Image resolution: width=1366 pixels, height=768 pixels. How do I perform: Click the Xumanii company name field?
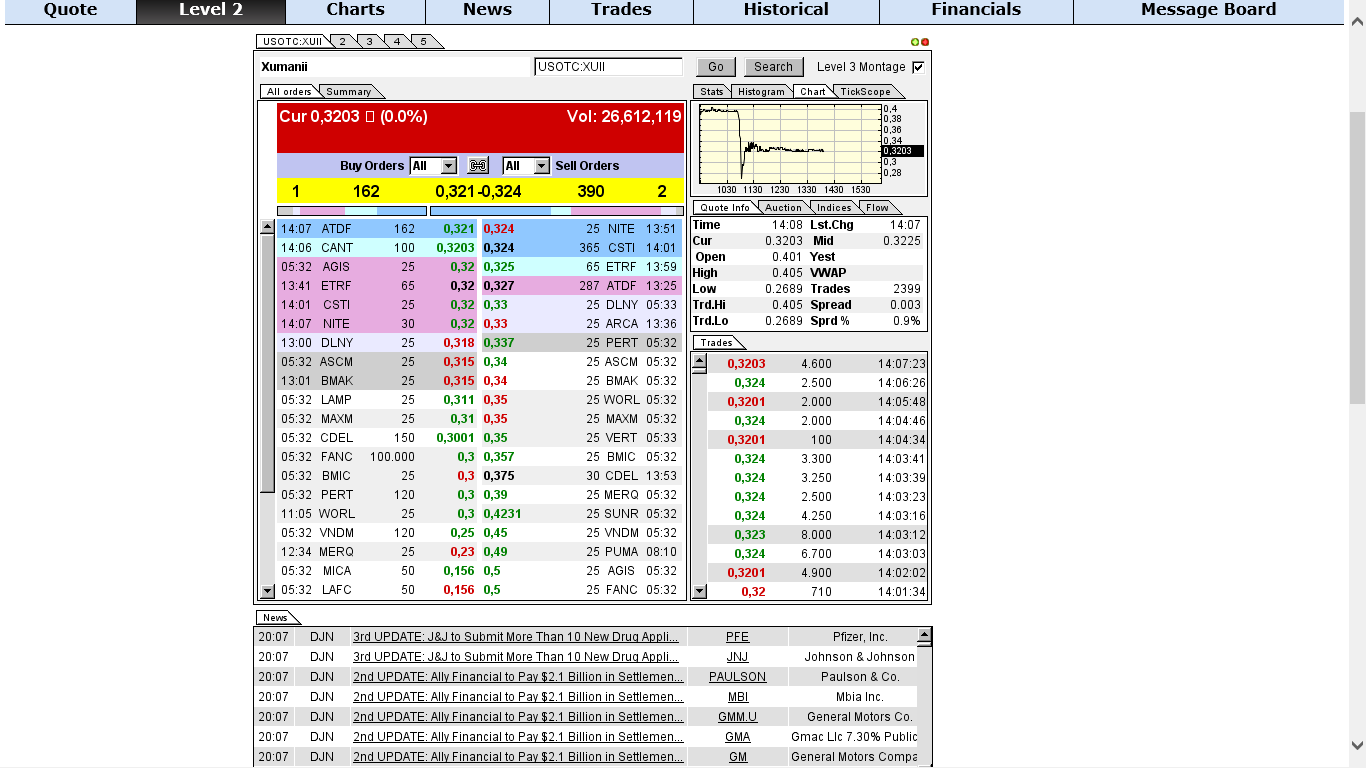pos(394,67)
